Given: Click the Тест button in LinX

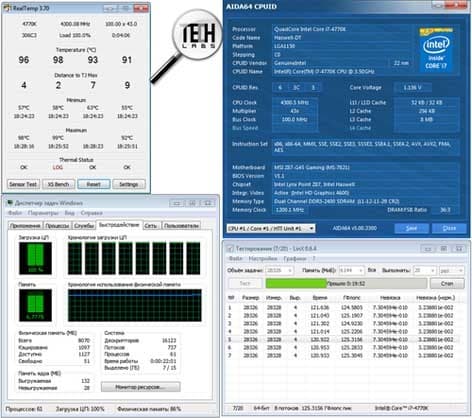Looking at the screenshot, I should tap(245, 283).
